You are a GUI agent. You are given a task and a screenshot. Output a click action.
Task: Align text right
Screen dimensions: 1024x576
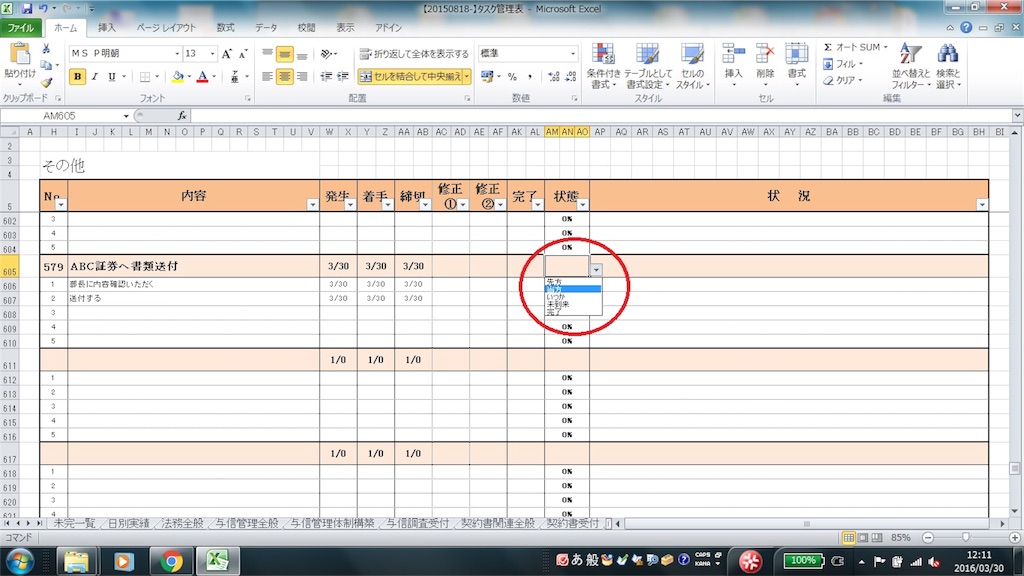point(302,76)
